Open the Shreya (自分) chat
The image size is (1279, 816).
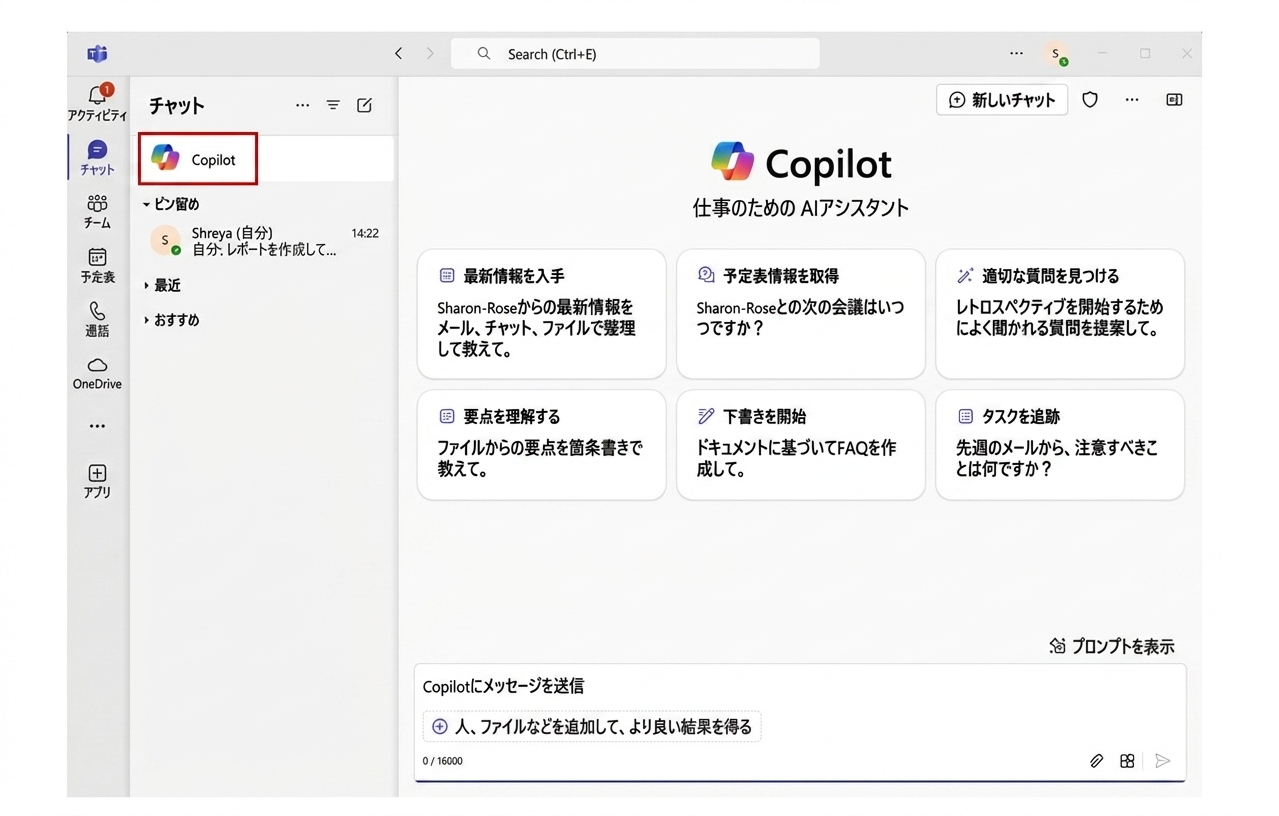point(265,241)
